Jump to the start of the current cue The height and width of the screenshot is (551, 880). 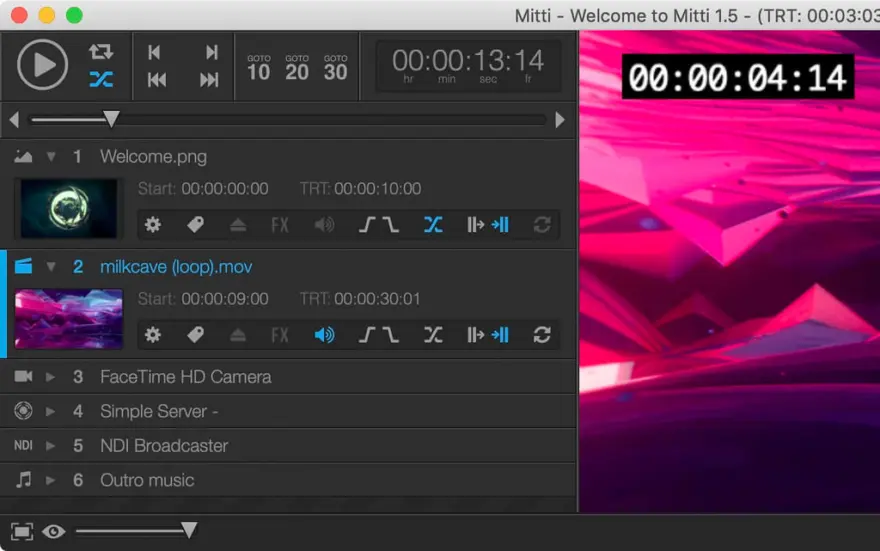click(x=154, y=52)
